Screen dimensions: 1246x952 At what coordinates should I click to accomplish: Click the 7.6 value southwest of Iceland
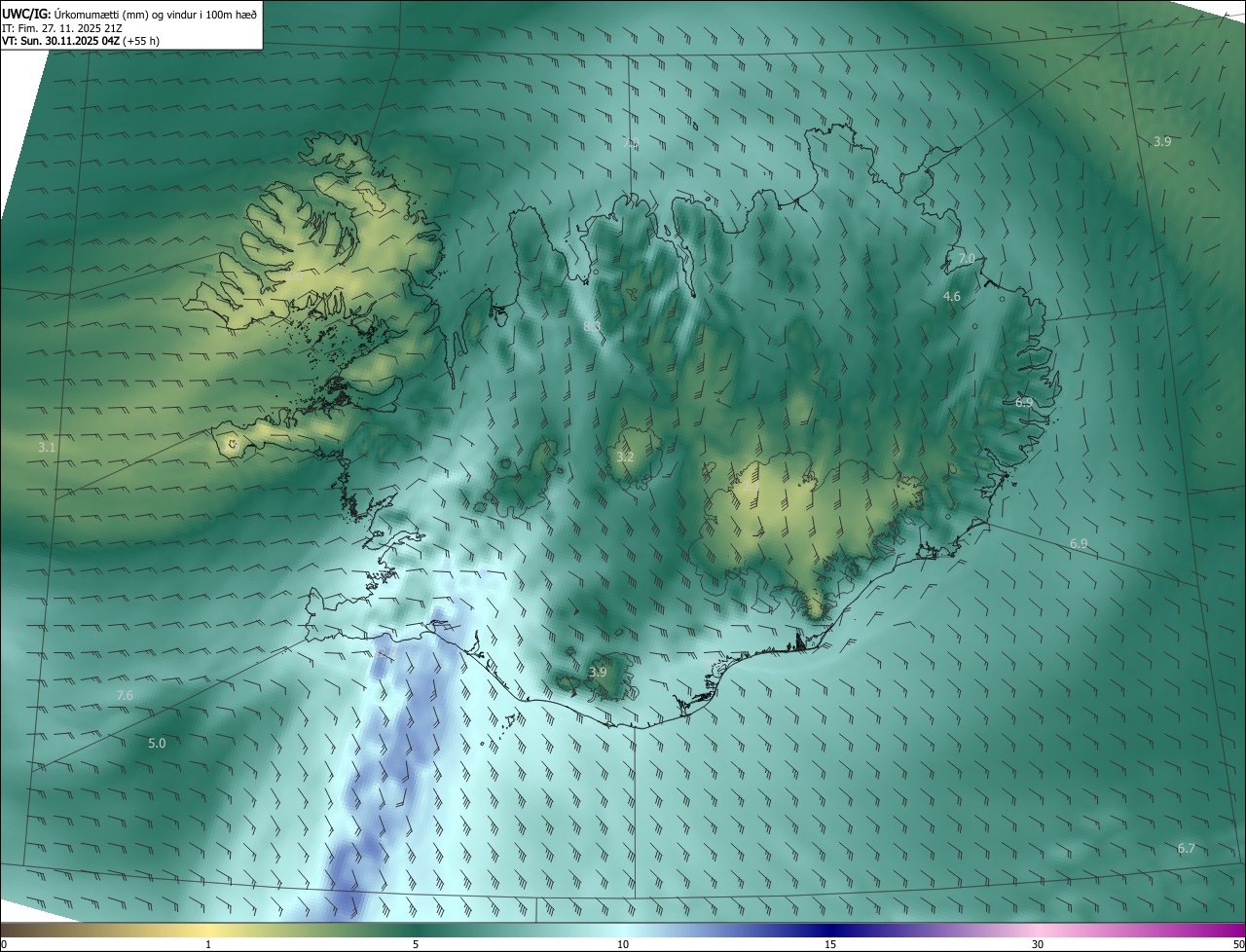click(125, 695)
